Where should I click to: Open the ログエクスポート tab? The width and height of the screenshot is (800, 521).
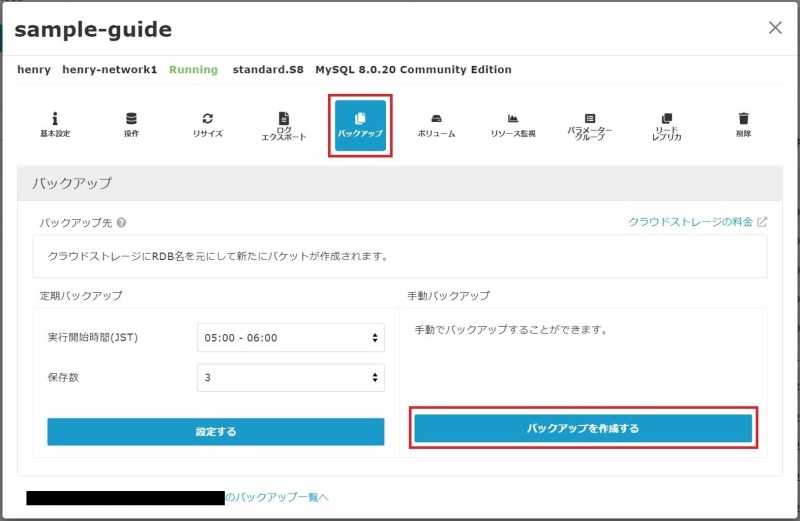pos(283,126)
